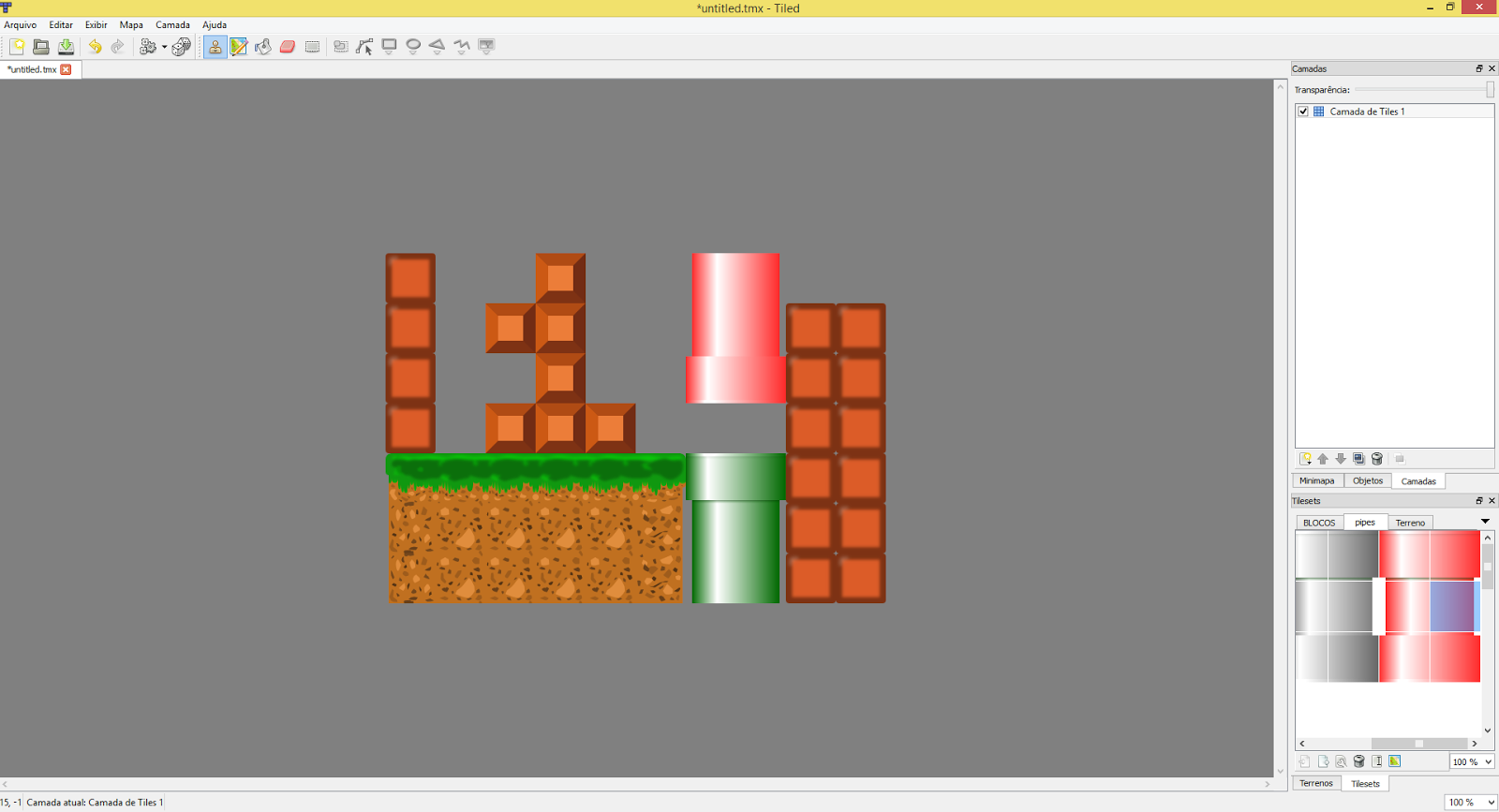Select the BLOCOS tileset tab
The height and width of the screenshot is (812, 1499).
pyautogui.click(x=1319, y=523)
